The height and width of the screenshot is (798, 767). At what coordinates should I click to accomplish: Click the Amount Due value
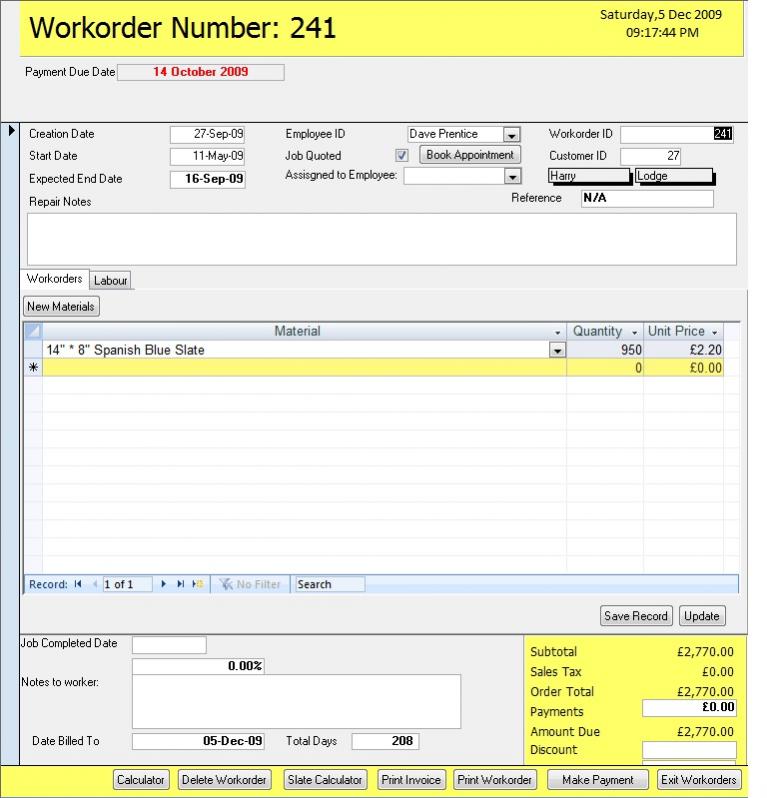tap(705, 732)
